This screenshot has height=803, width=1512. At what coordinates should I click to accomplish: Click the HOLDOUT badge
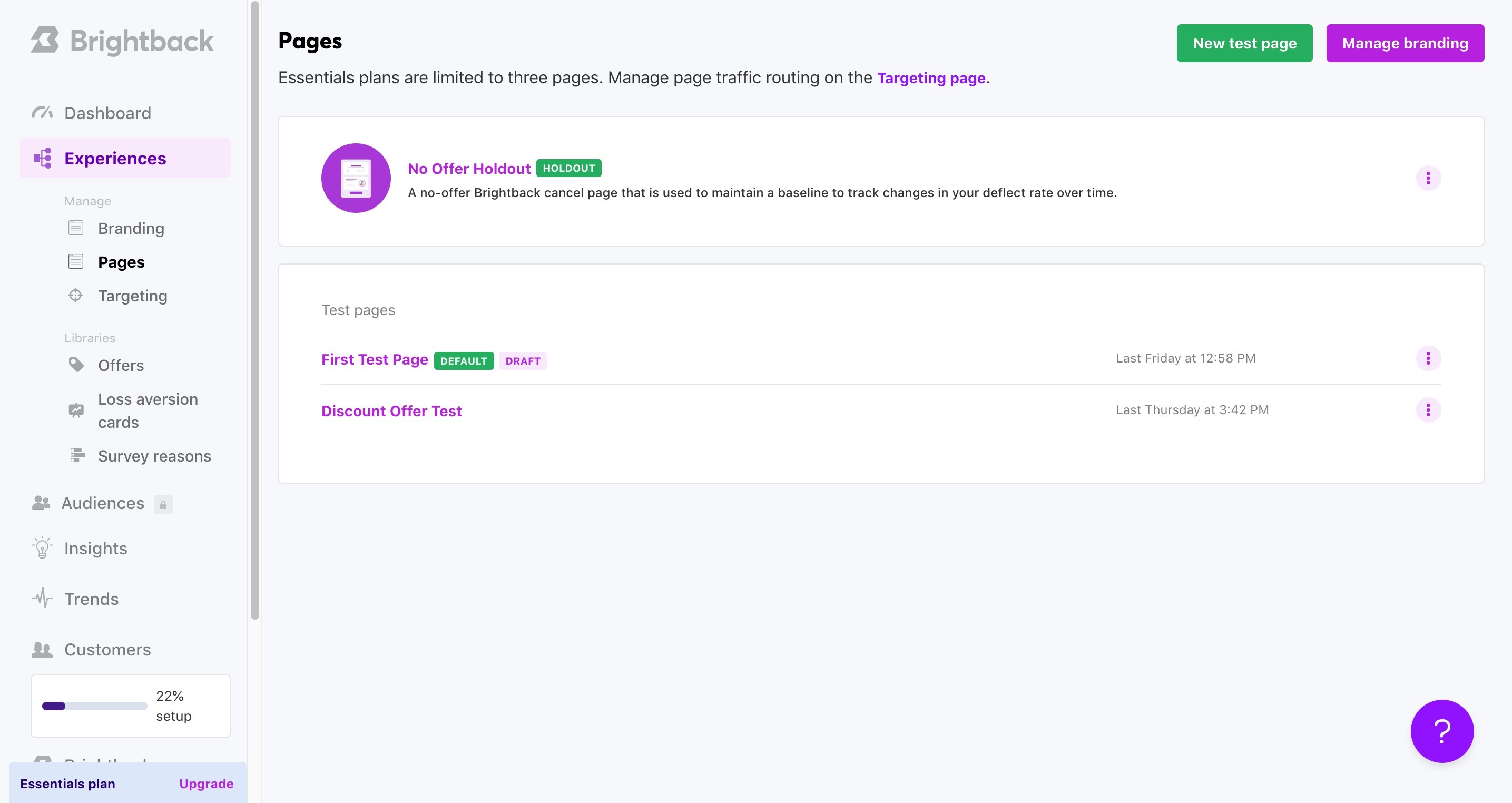tap(568, 168)
